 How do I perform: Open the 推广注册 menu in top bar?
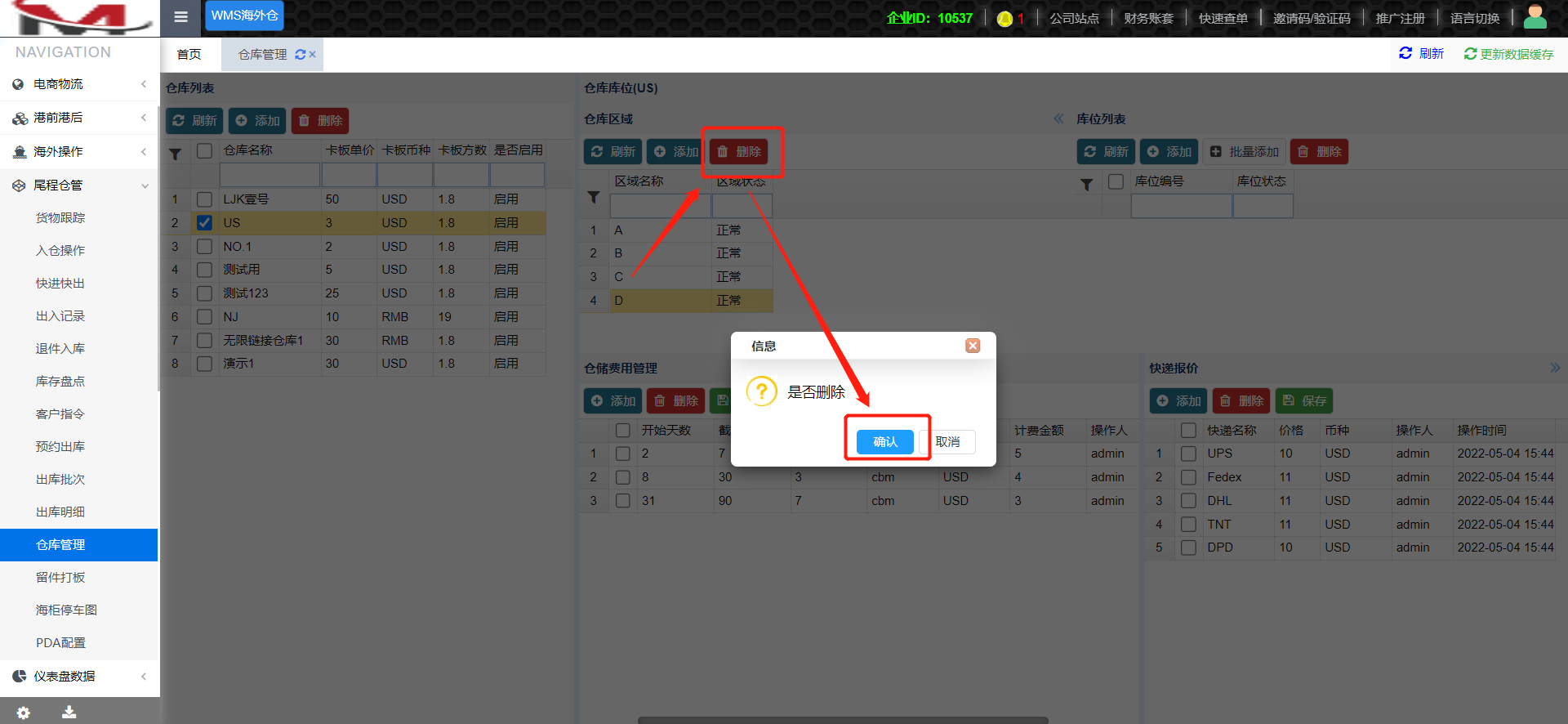[x=1400, y=18]
